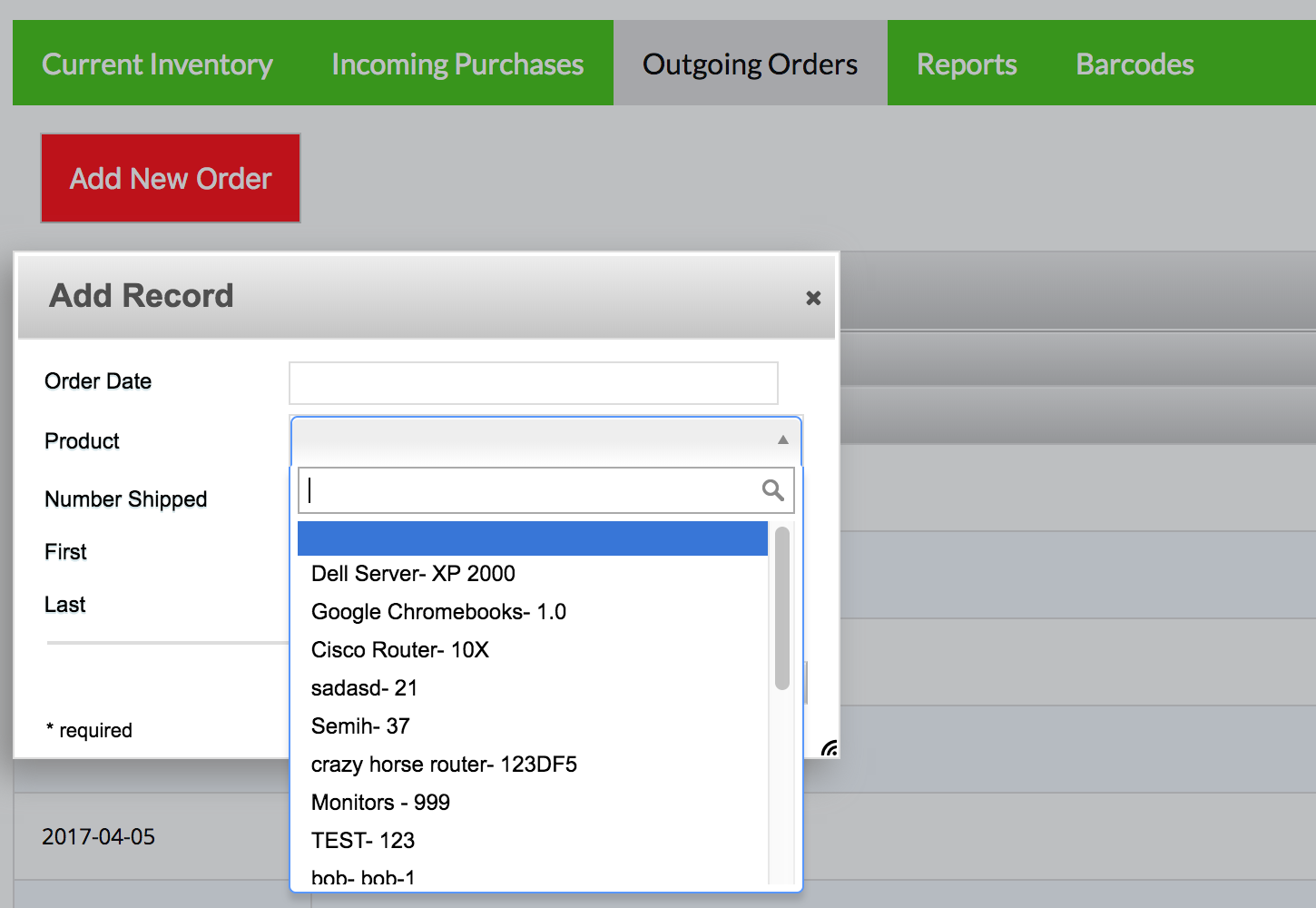Choose Monitors - 999 option
Viewport: 1316px width, 908px height.
[x=533, y=803]
